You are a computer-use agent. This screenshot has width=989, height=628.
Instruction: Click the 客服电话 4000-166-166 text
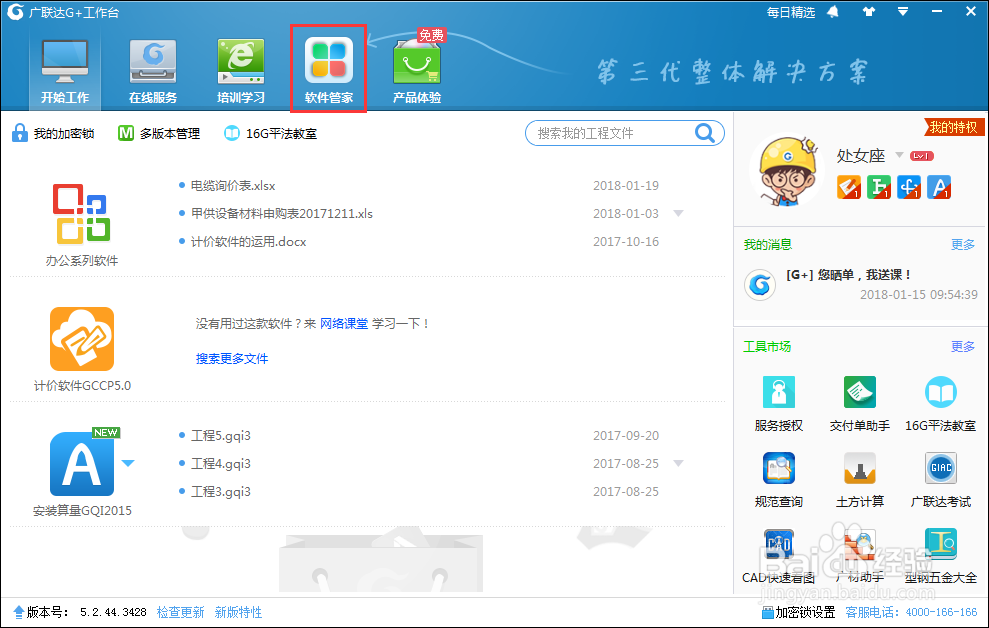pyautogui.click(x=911, y=612)
